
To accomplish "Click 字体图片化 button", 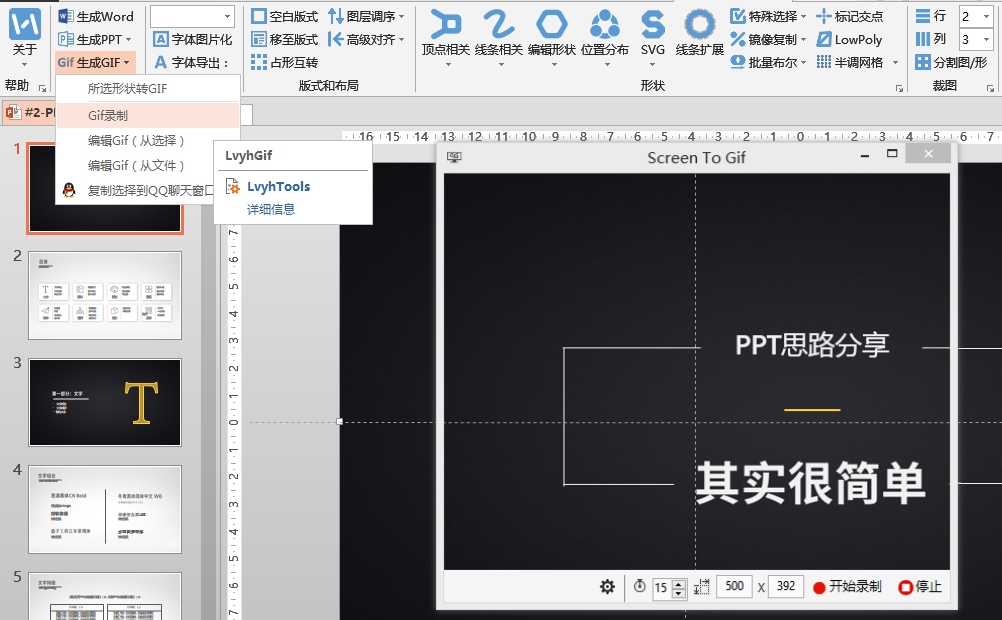I will pos(193,40).
